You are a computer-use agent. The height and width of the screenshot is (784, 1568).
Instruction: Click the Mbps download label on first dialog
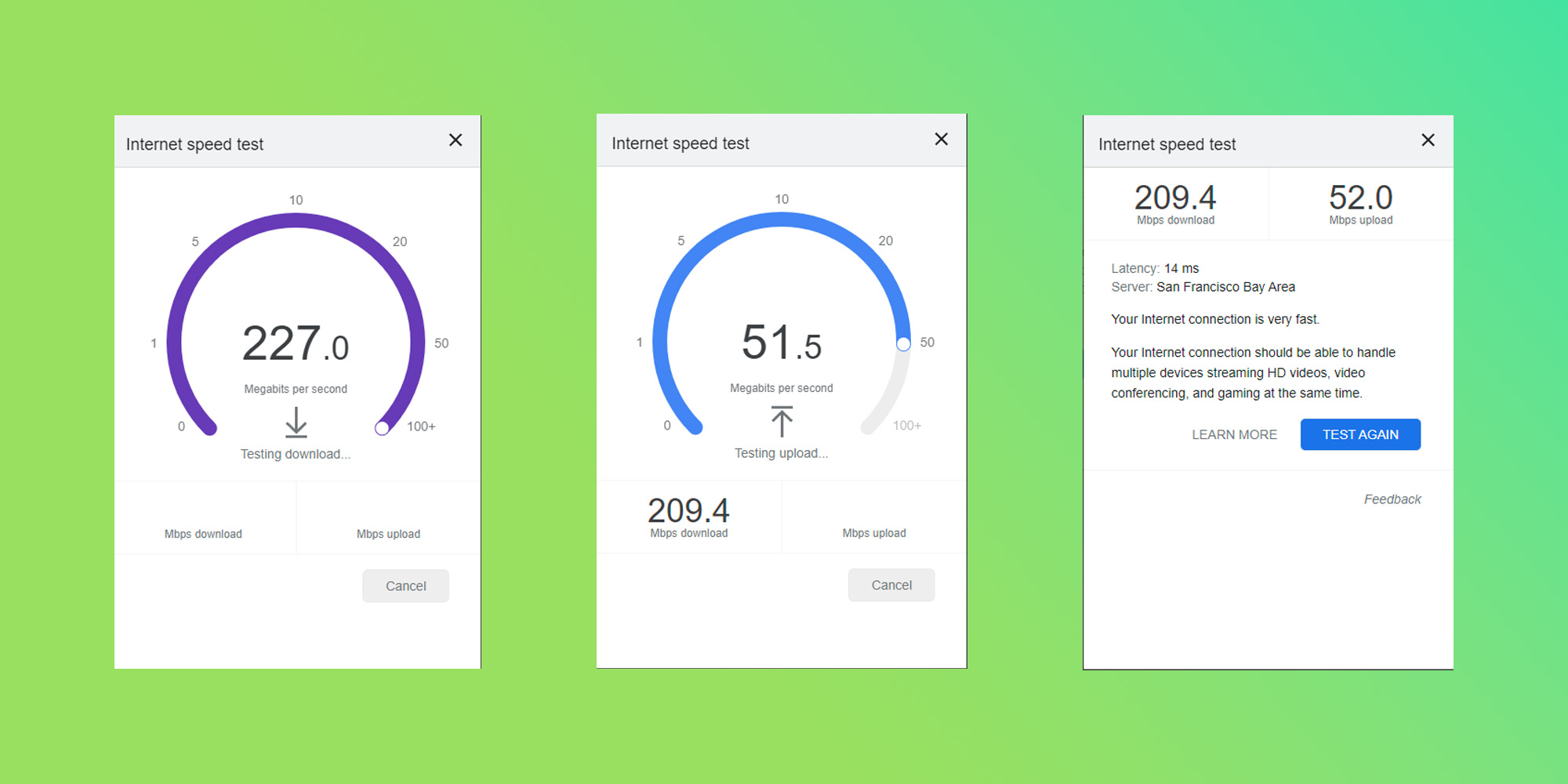[203, 534]
